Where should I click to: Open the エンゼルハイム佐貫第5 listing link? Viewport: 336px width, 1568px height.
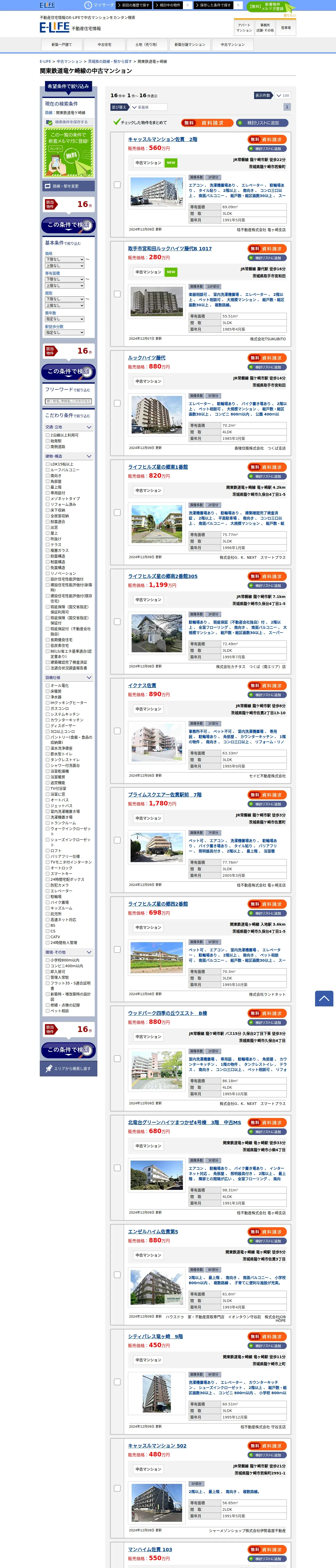pos(153,1232)
